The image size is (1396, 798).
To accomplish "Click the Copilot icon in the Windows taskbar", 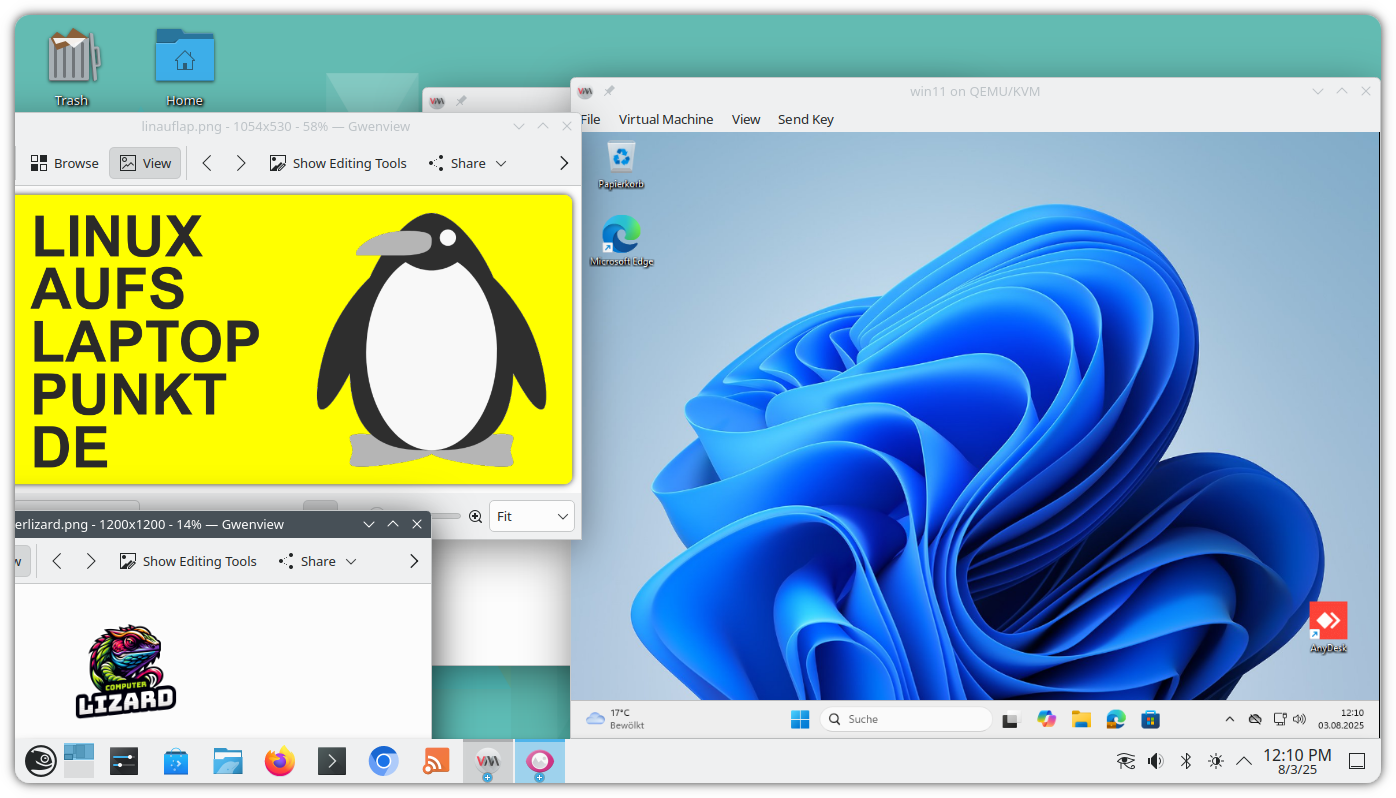I will tap(1046, 719).
